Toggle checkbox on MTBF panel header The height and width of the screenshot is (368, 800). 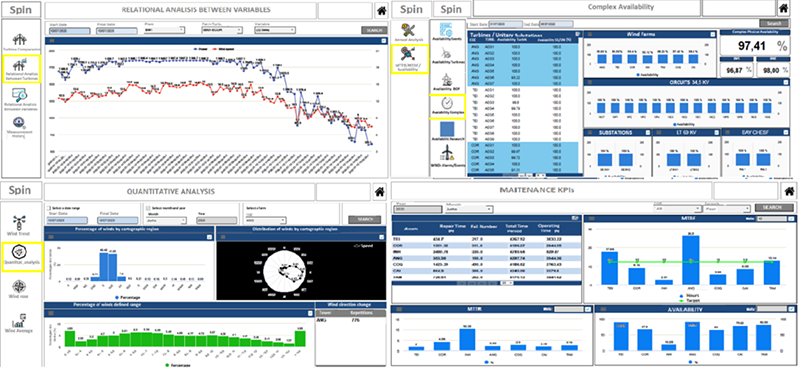[x=791, y=218]
